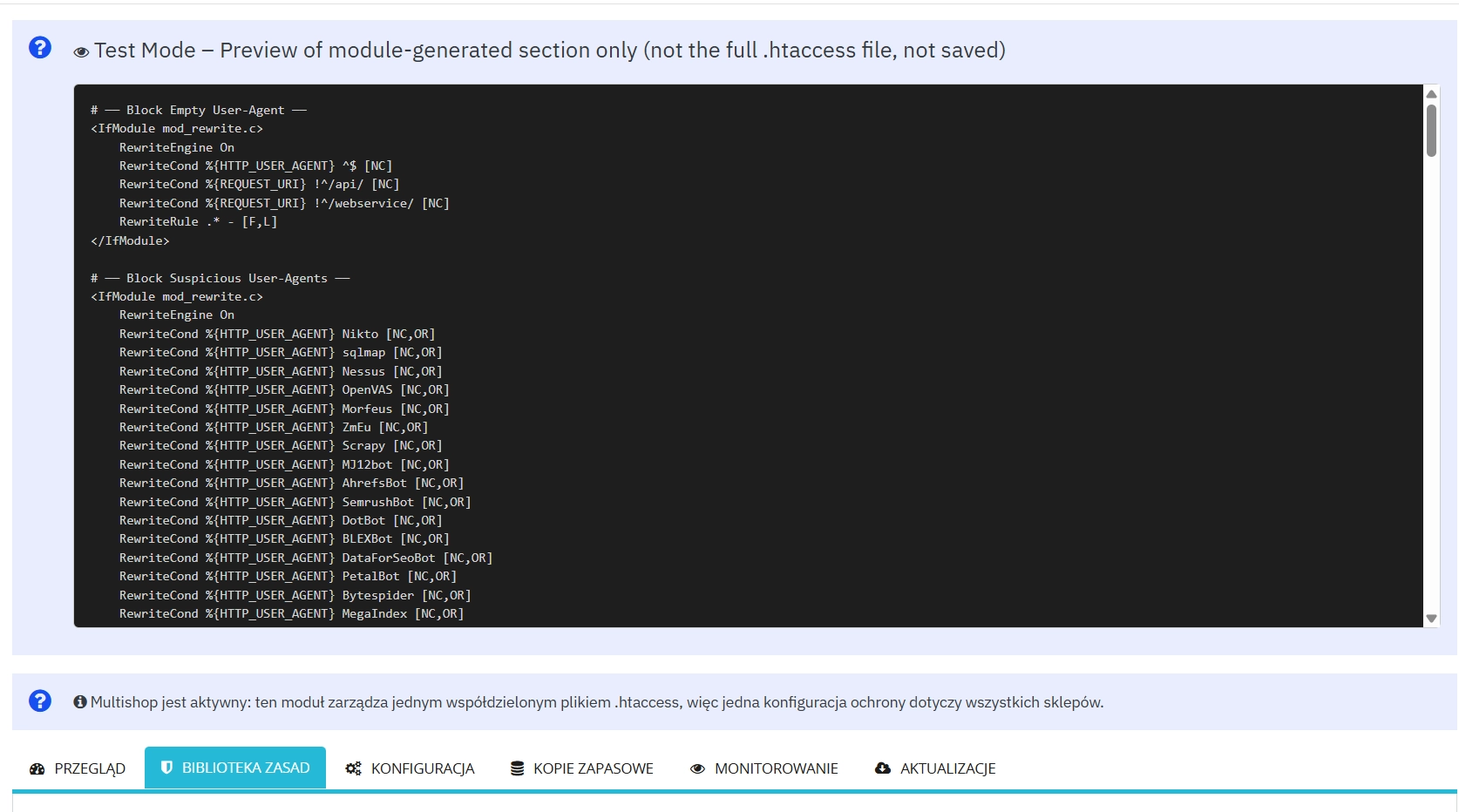Click the database icon on KOPIE ZAPASOWE tab
1459x812 pixels.
518,768
